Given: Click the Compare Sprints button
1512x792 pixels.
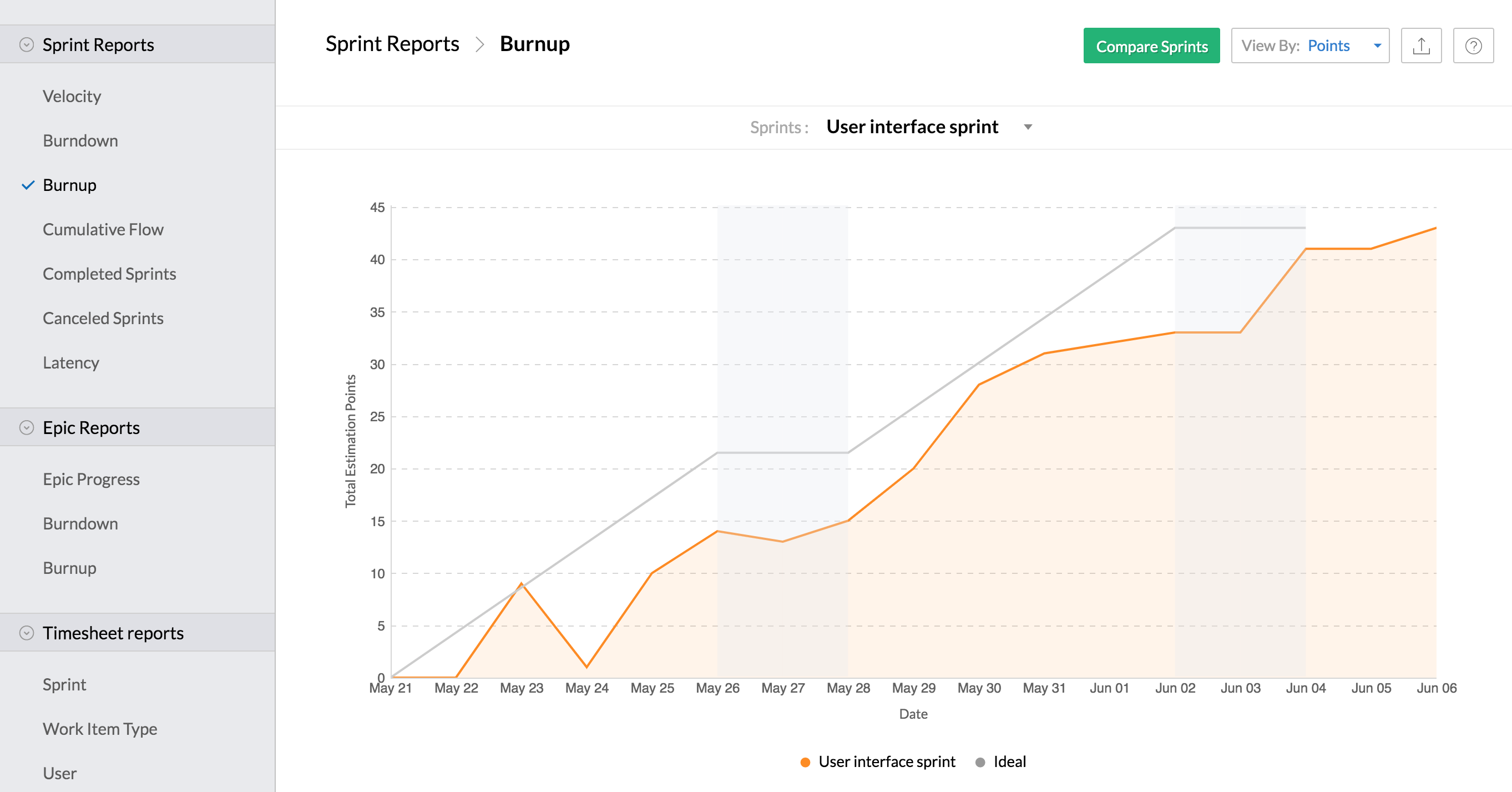Looking at the screenshot, I should coord(1151,46).
